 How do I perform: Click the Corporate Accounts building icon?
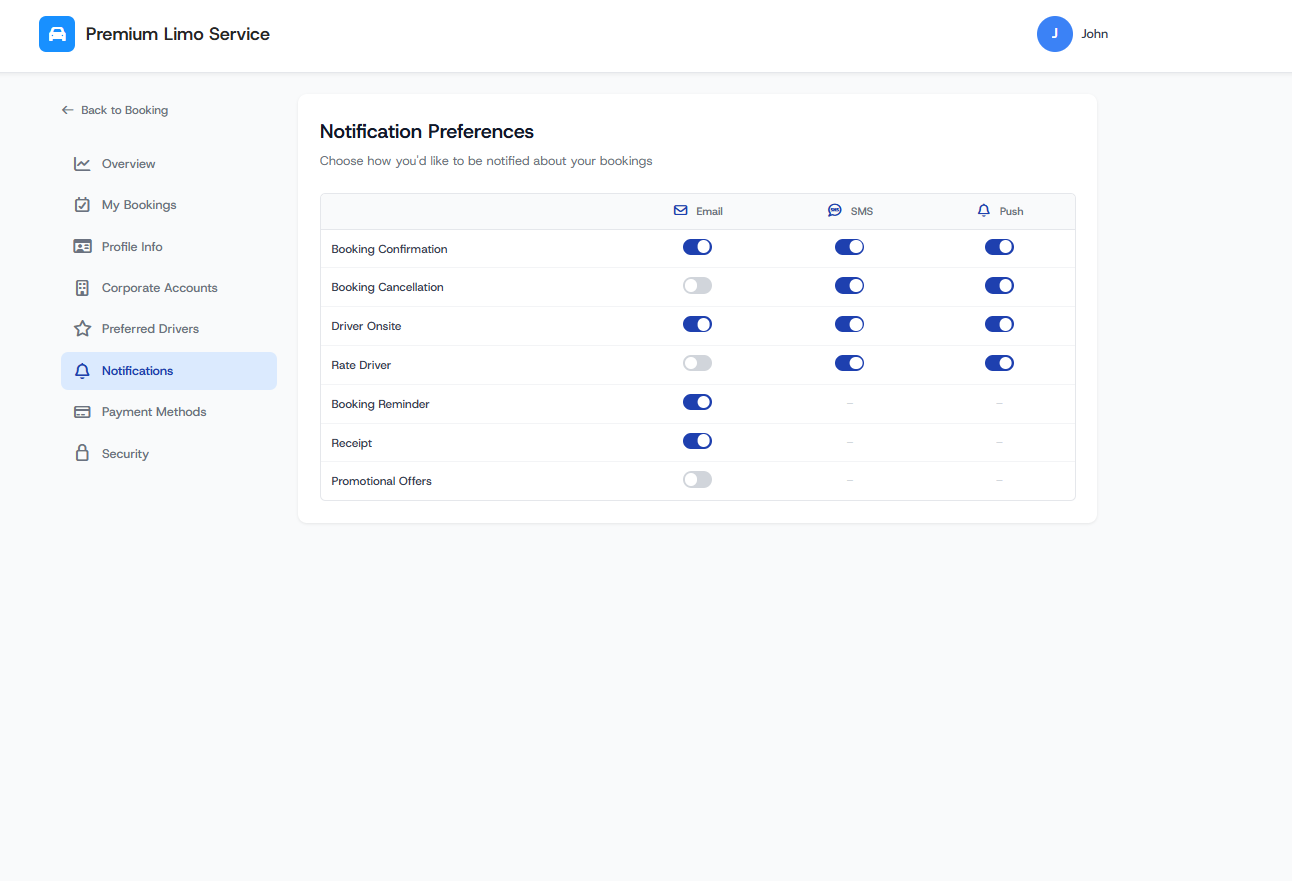[x=82, y=288]
